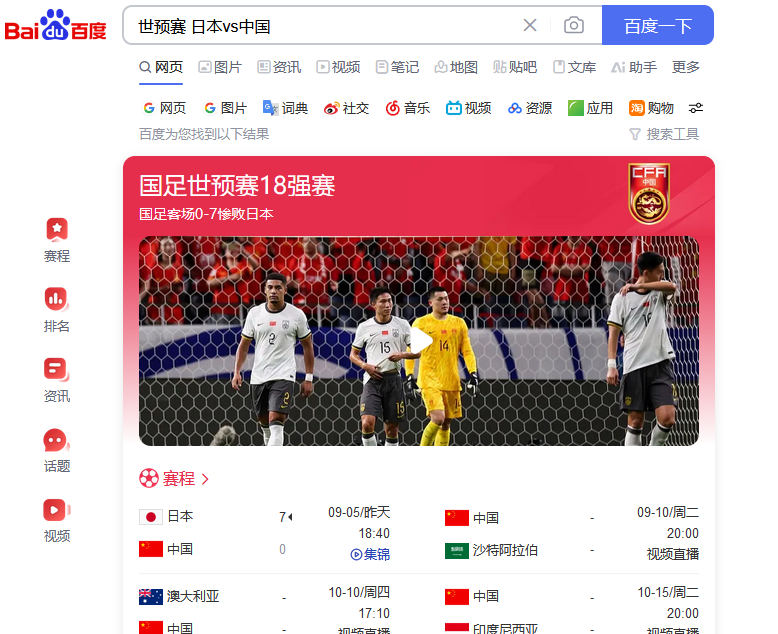Viewport: 778px width, 634px height.
Task: Play the match highlight video
Action: tap(421, 341)
